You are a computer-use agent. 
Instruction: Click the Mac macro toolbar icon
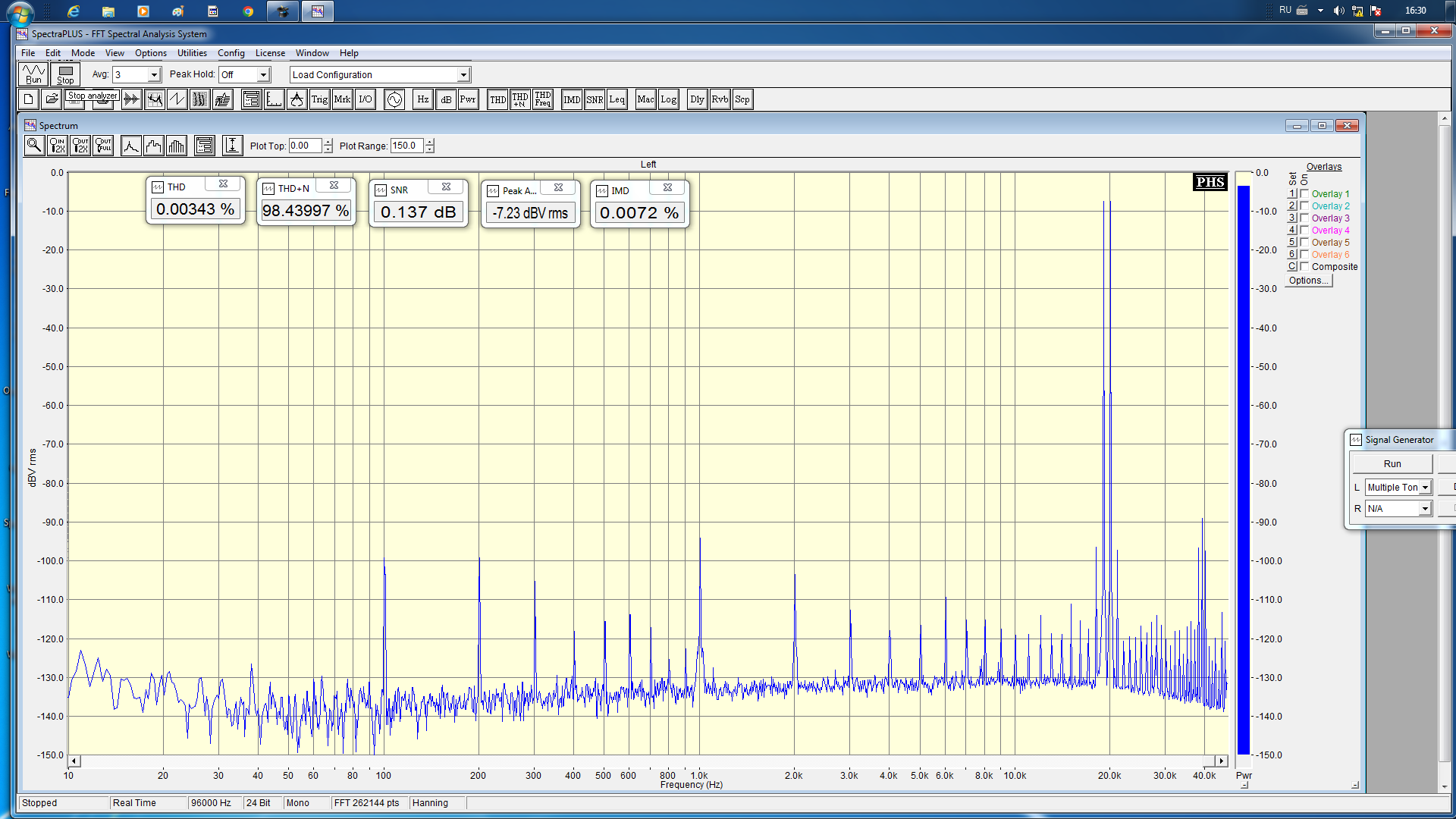coord(646,99)
